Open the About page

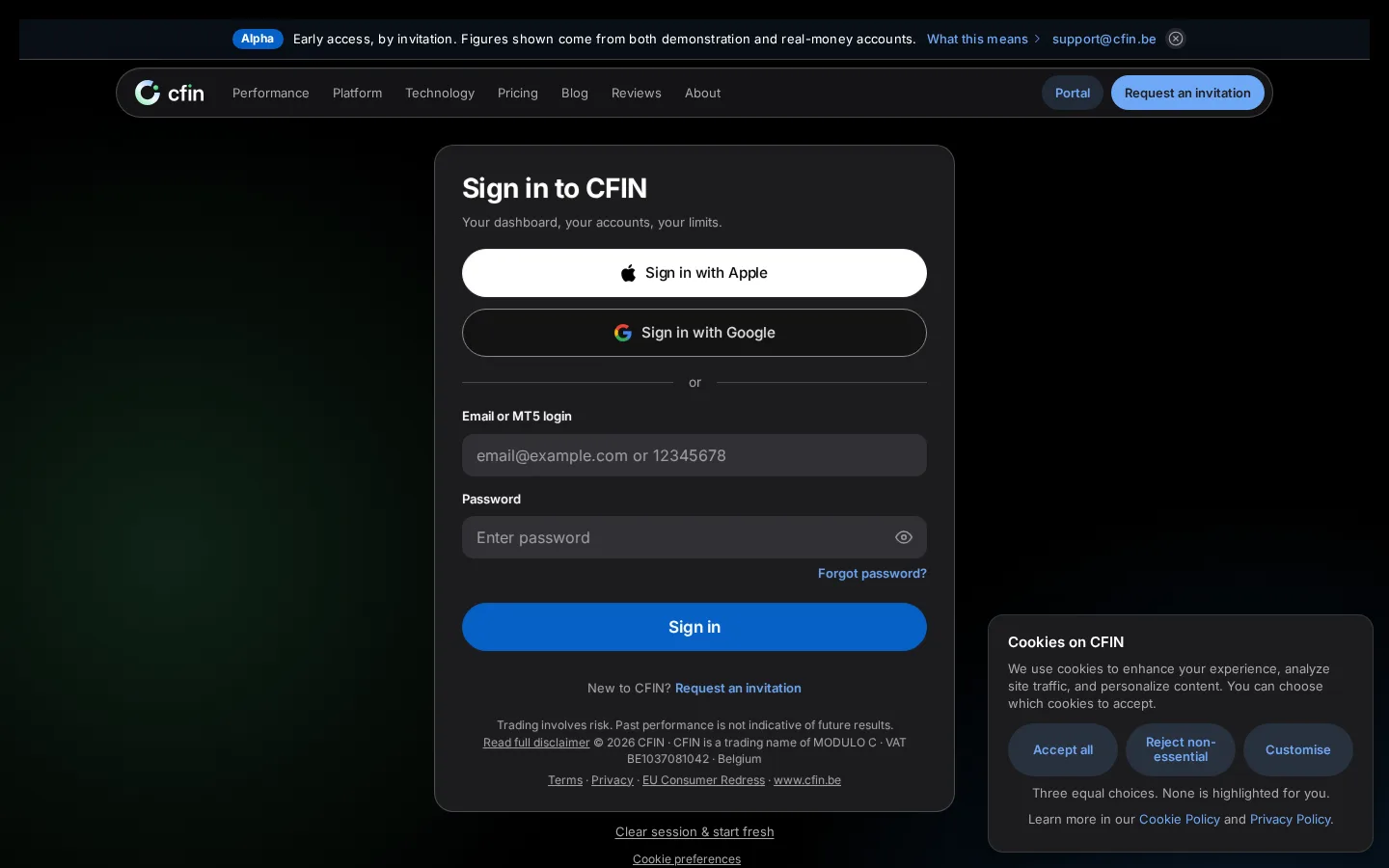pos(703,93)
